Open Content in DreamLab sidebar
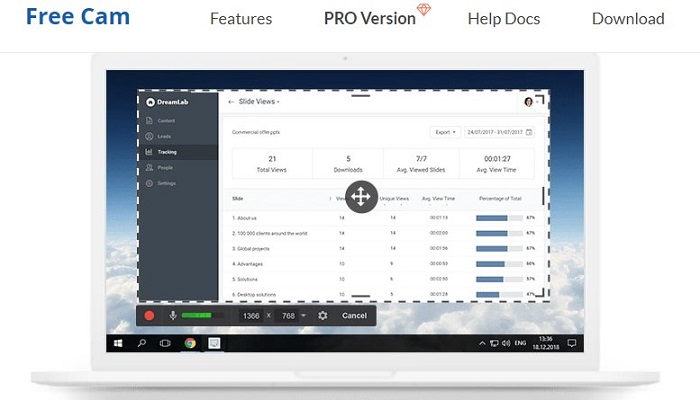The image size is (700, 400). tap(166, 121)
